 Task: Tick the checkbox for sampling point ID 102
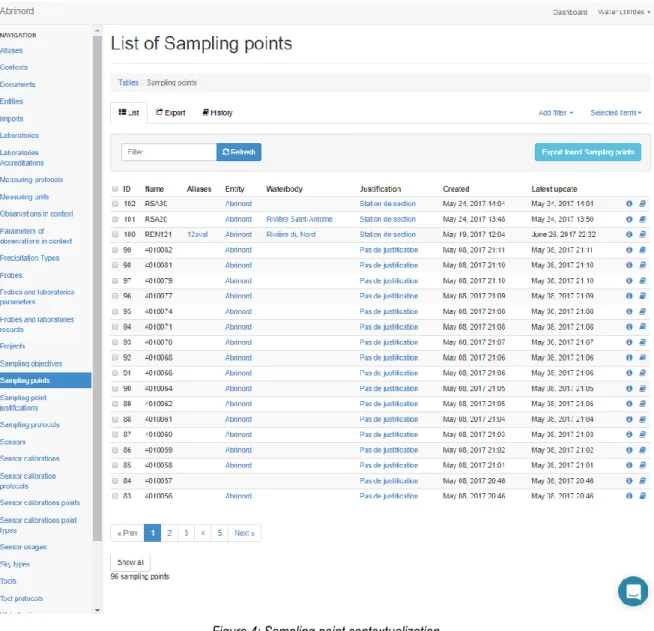click(115, 204)
